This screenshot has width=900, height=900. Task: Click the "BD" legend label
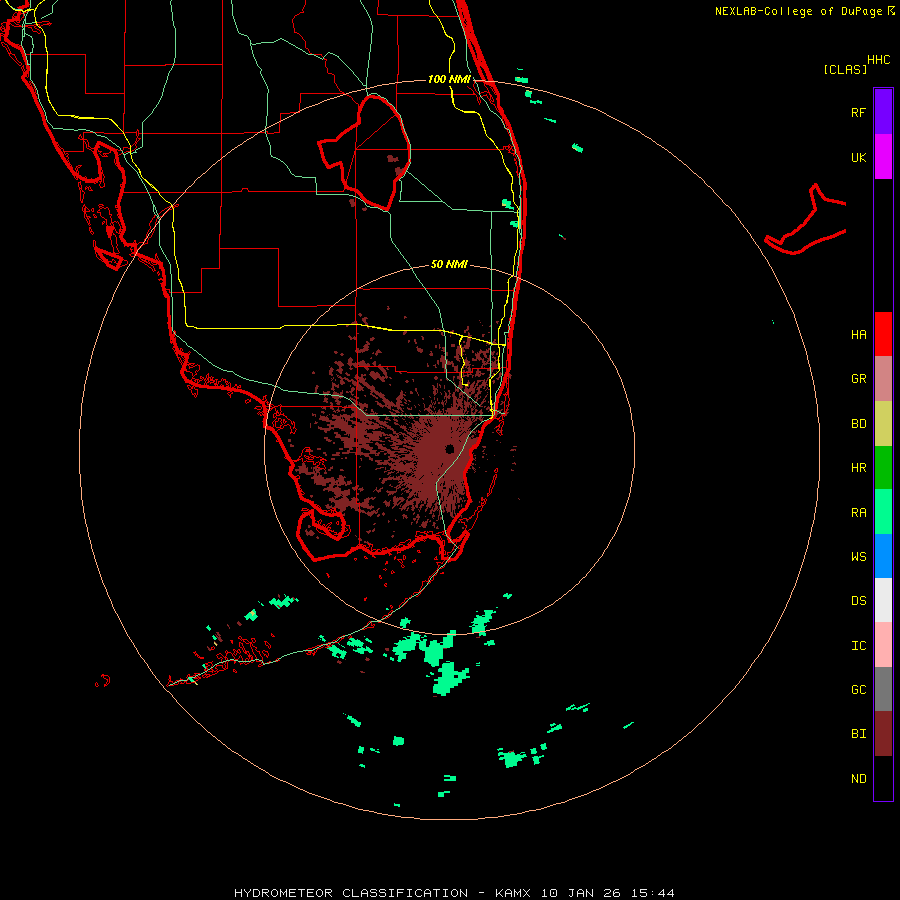point(858,424)
